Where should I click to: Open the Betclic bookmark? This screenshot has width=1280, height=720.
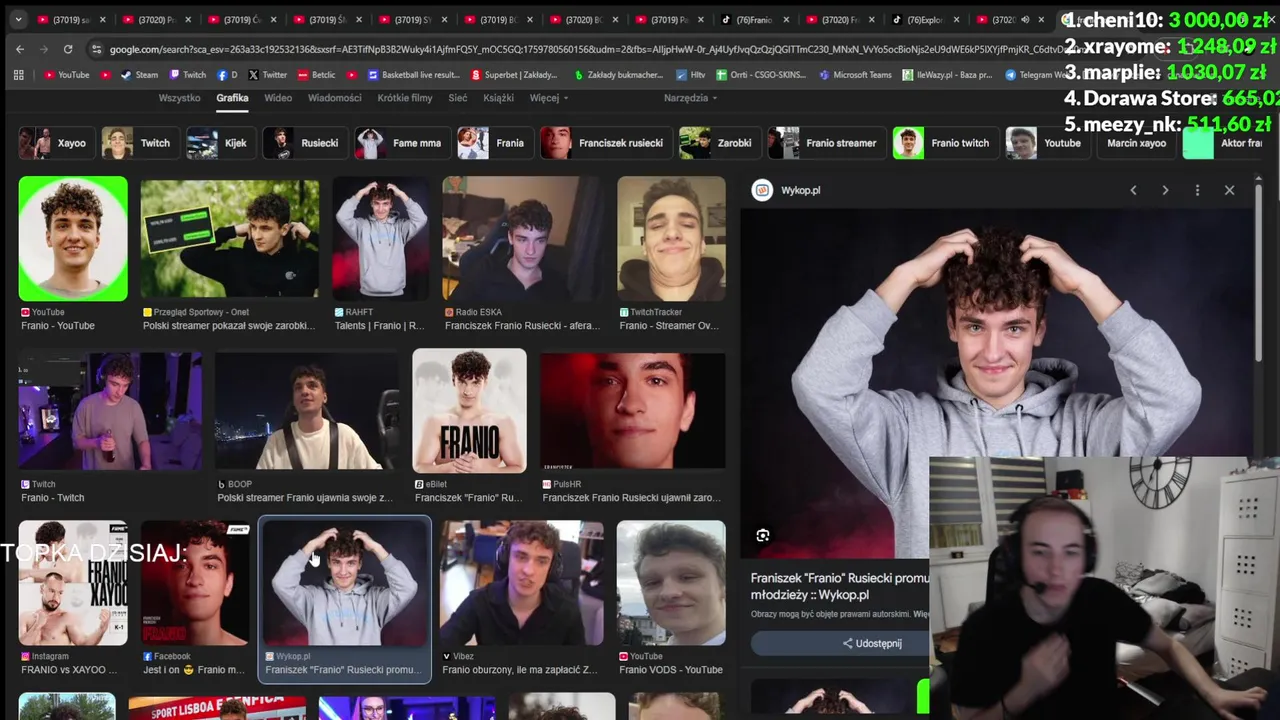[316, 75]
